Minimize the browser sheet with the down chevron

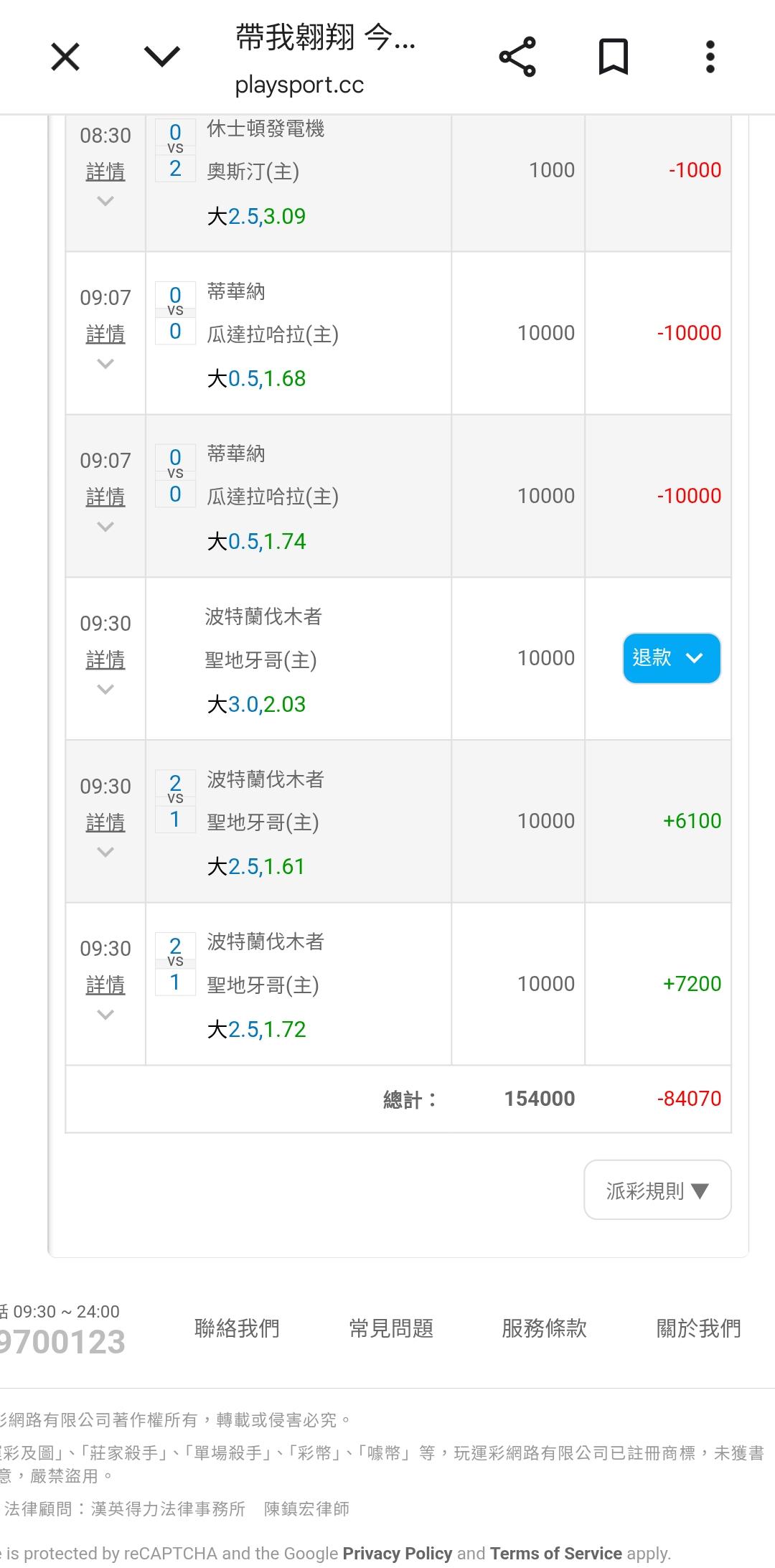coord(162,57)
